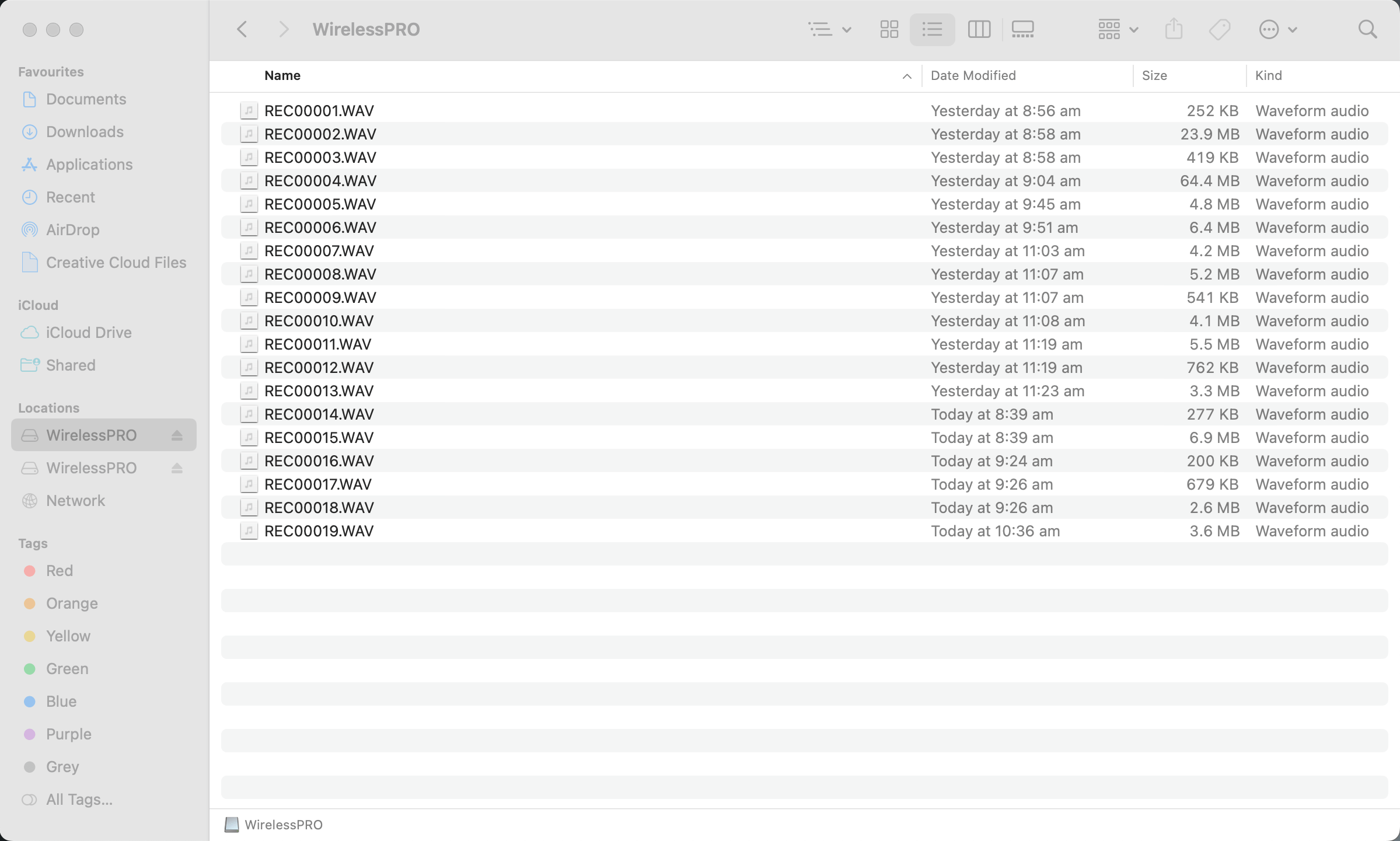
Task: Switch to icon view layout
Action: [x=889, y=29]
